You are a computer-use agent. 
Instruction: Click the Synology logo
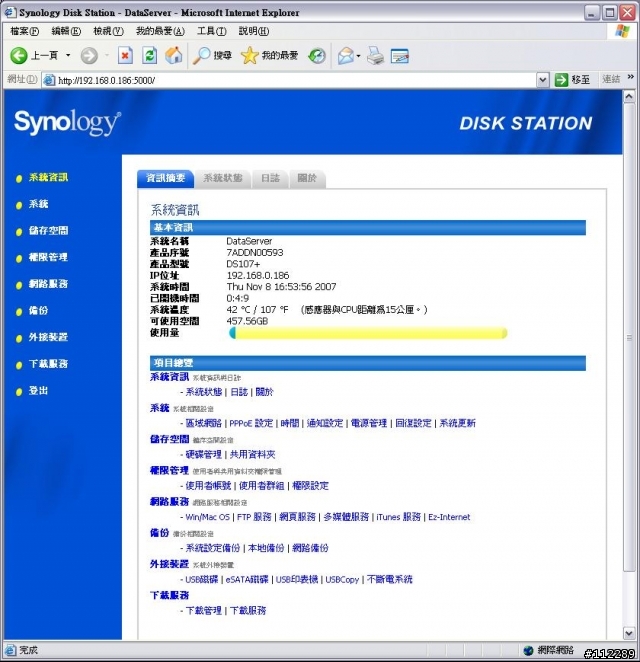pos(68,122)
